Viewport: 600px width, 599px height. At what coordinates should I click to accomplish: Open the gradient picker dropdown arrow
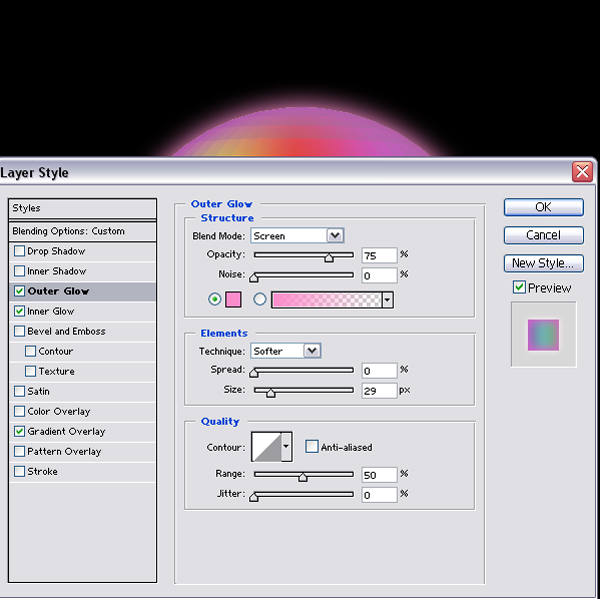(387, 300)
